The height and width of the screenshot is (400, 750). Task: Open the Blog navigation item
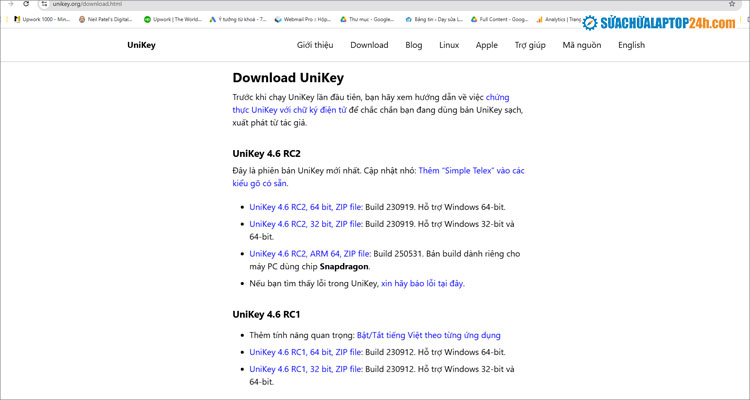click(x=414, y=45)
